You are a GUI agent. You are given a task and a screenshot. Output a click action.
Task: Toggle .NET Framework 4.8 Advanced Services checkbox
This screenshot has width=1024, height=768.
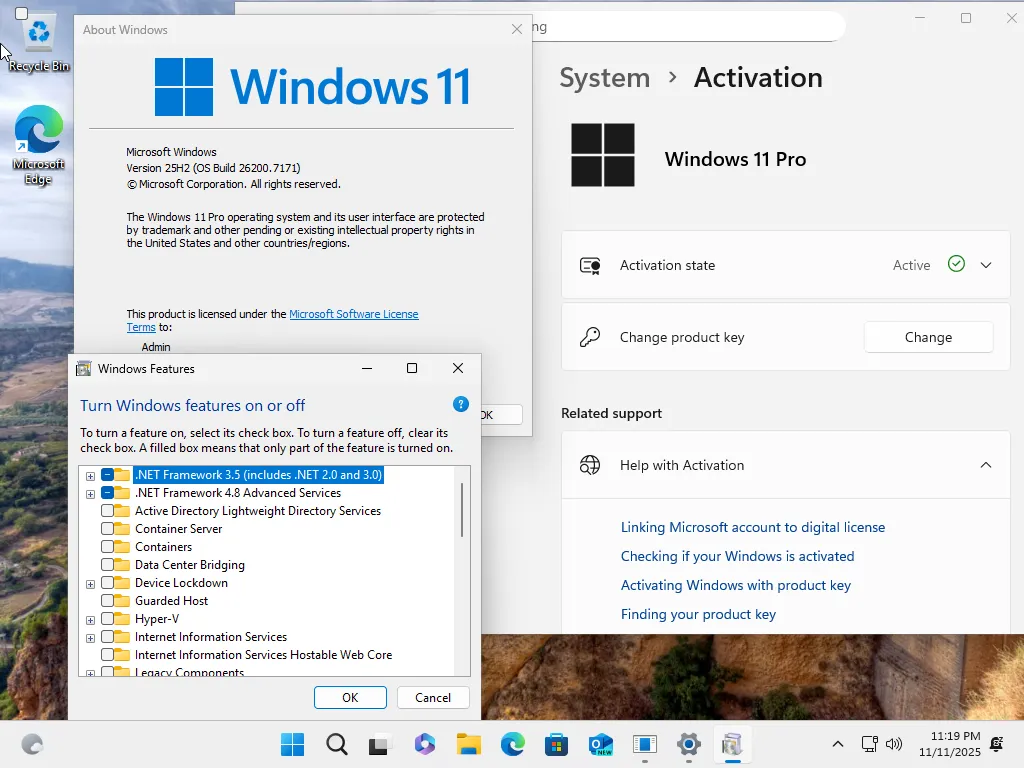pos(107,492)
